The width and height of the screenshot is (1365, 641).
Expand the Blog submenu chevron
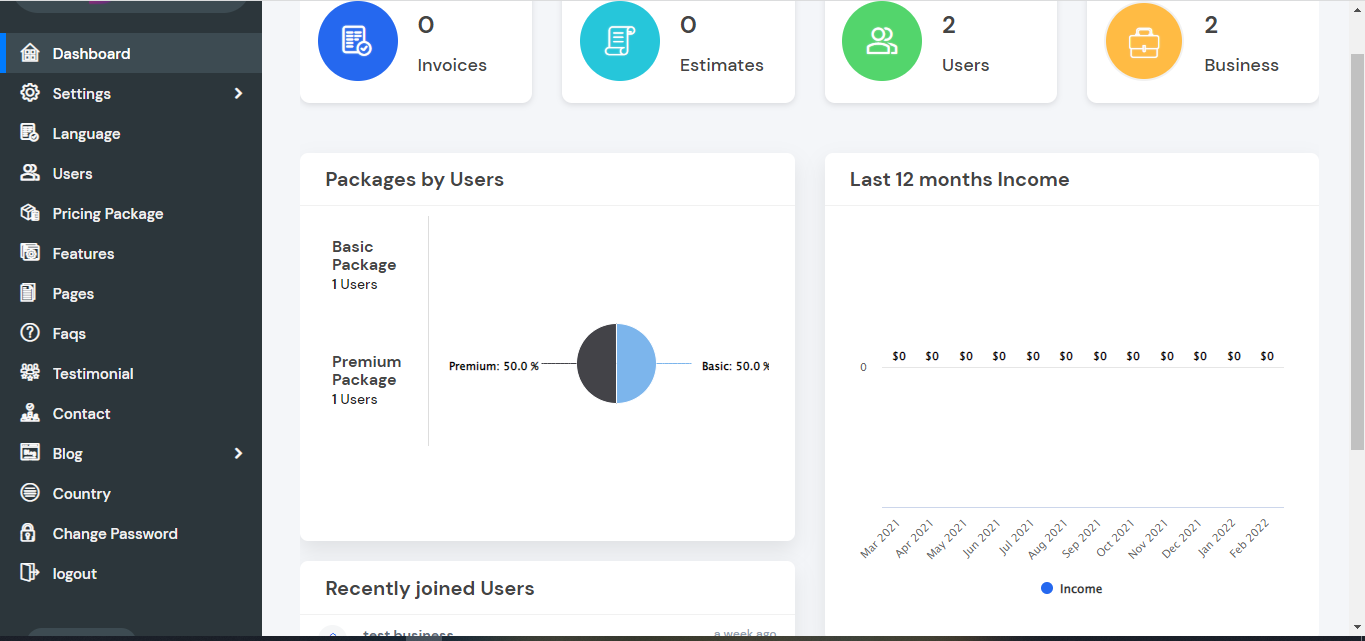pos(238,453)
